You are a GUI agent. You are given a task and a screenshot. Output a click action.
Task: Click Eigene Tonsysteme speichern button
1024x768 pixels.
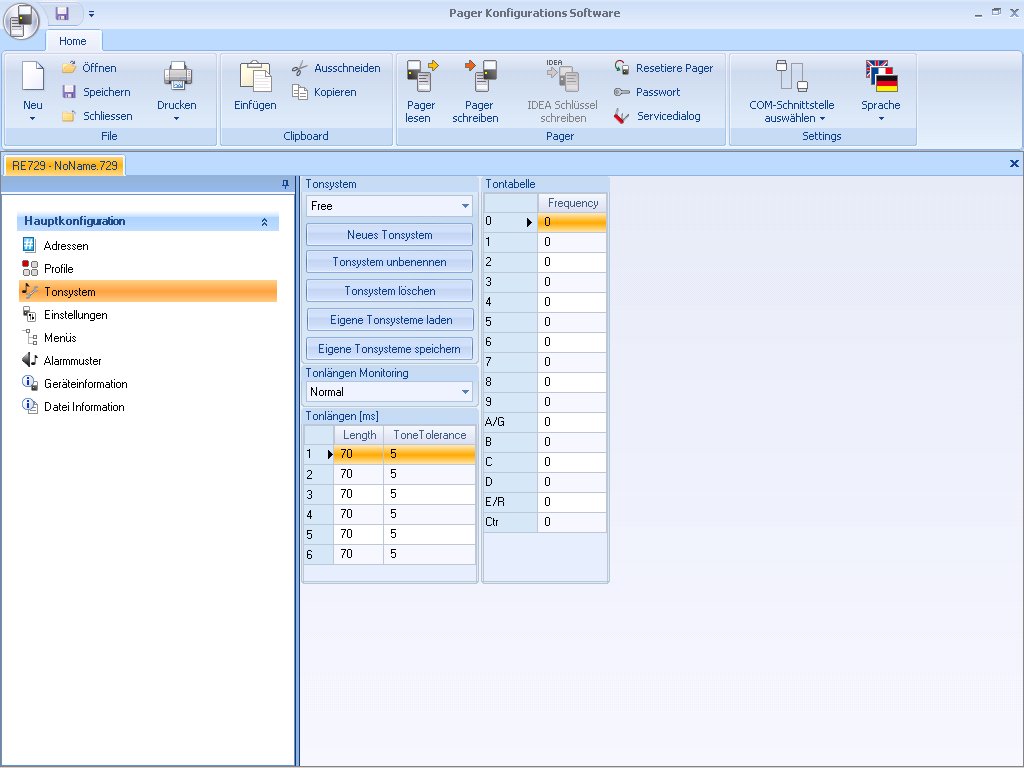click(389, 349)
